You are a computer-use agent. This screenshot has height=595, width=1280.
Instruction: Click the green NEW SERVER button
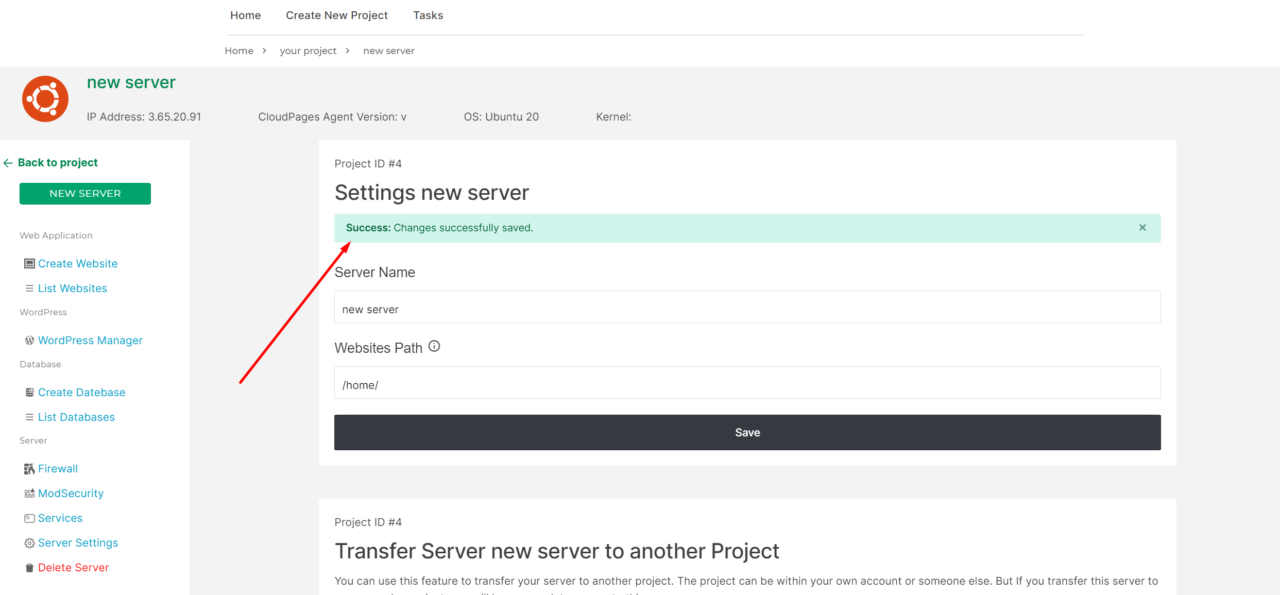[x=84, y=193]
